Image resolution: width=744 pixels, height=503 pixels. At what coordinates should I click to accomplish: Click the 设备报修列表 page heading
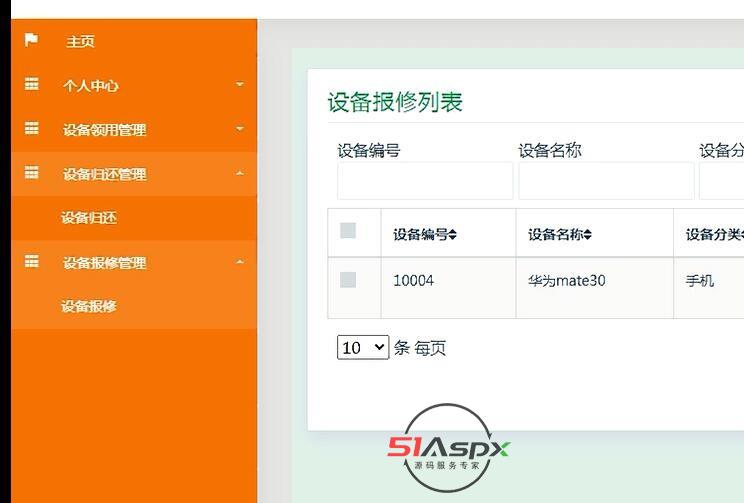pyautogui.click(x=395, y=102)
